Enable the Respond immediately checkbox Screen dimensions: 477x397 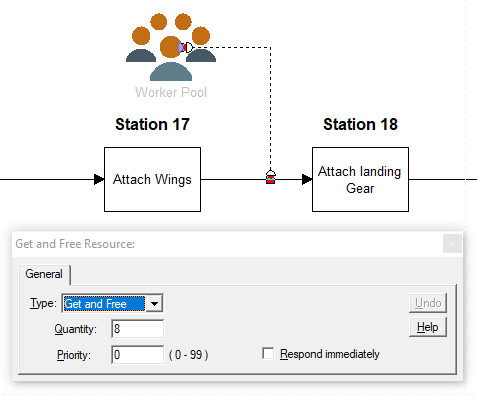pyautogui.click(x=268, y=354)
